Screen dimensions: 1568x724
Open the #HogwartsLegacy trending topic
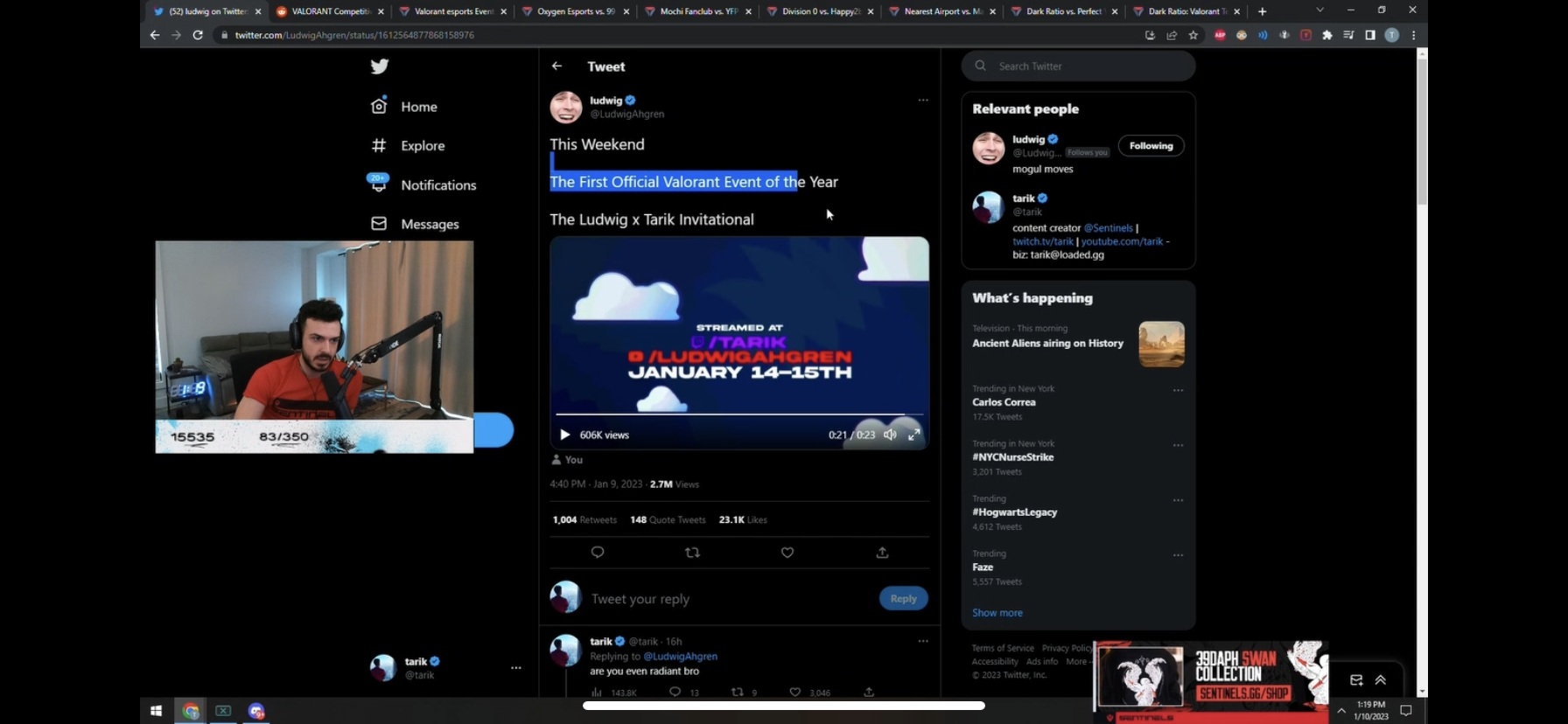tap(1014, 512)
